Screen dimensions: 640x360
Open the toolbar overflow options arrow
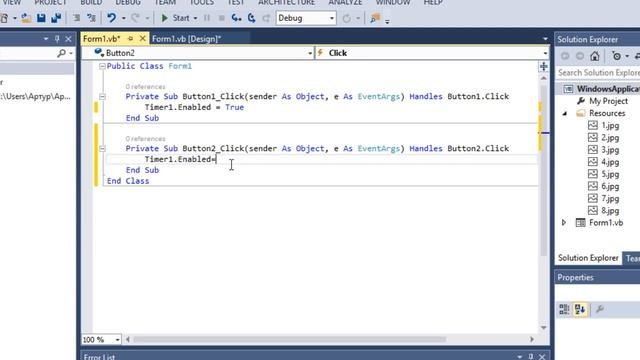coord(387,21)
